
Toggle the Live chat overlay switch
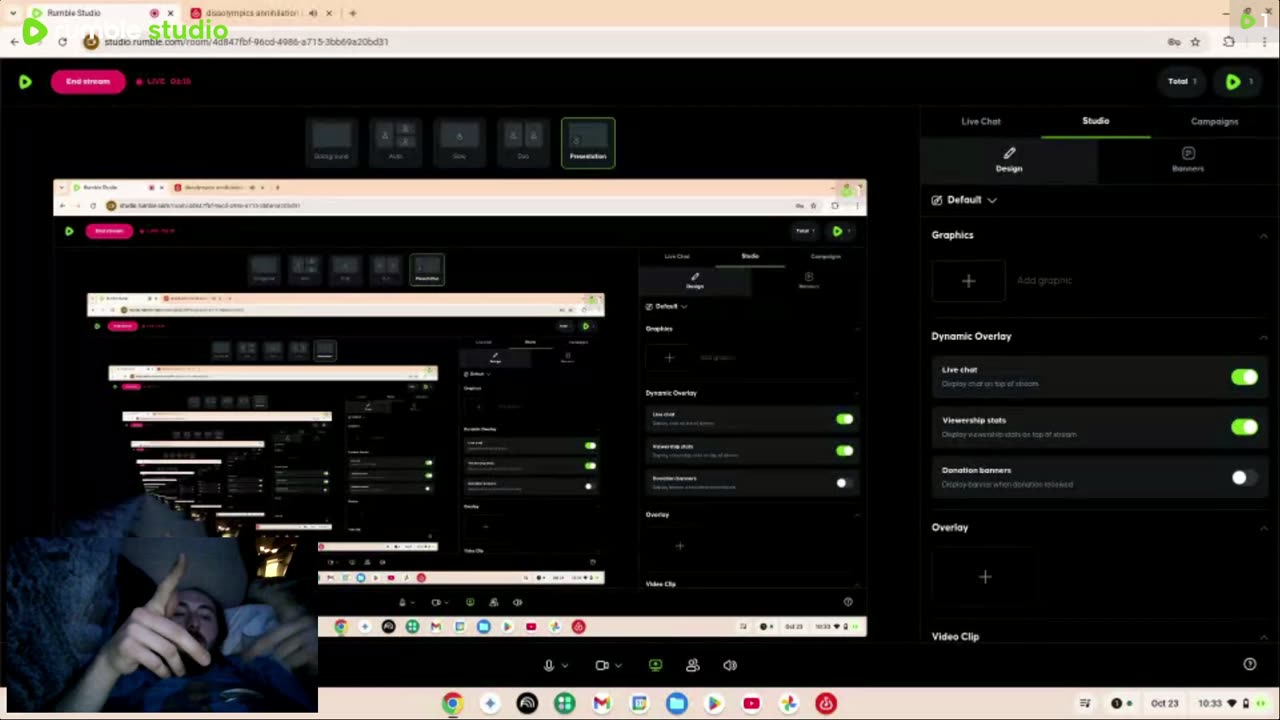(1245, 377)
